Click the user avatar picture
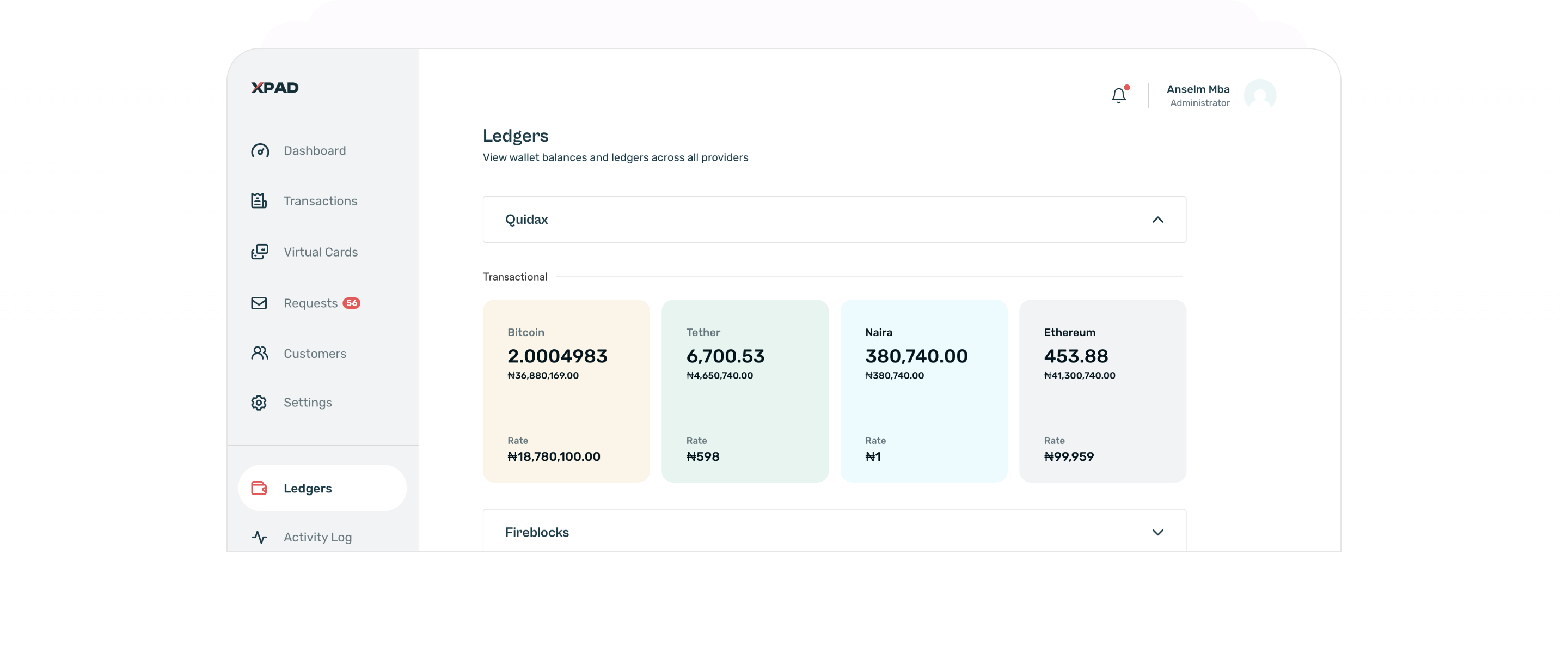Image resolution: width=1568 pixels, height=658 pixels. 1260,95
